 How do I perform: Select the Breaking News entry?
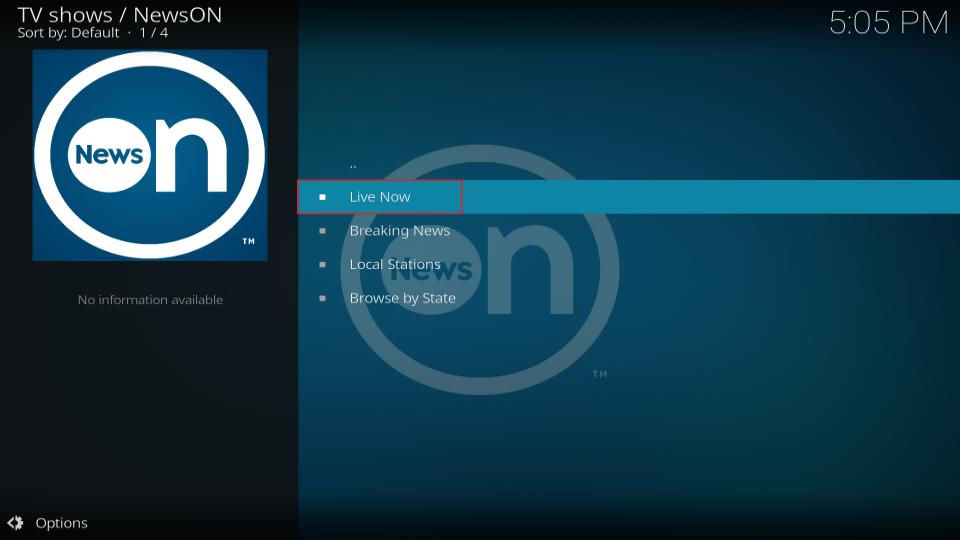pos(628,231)
